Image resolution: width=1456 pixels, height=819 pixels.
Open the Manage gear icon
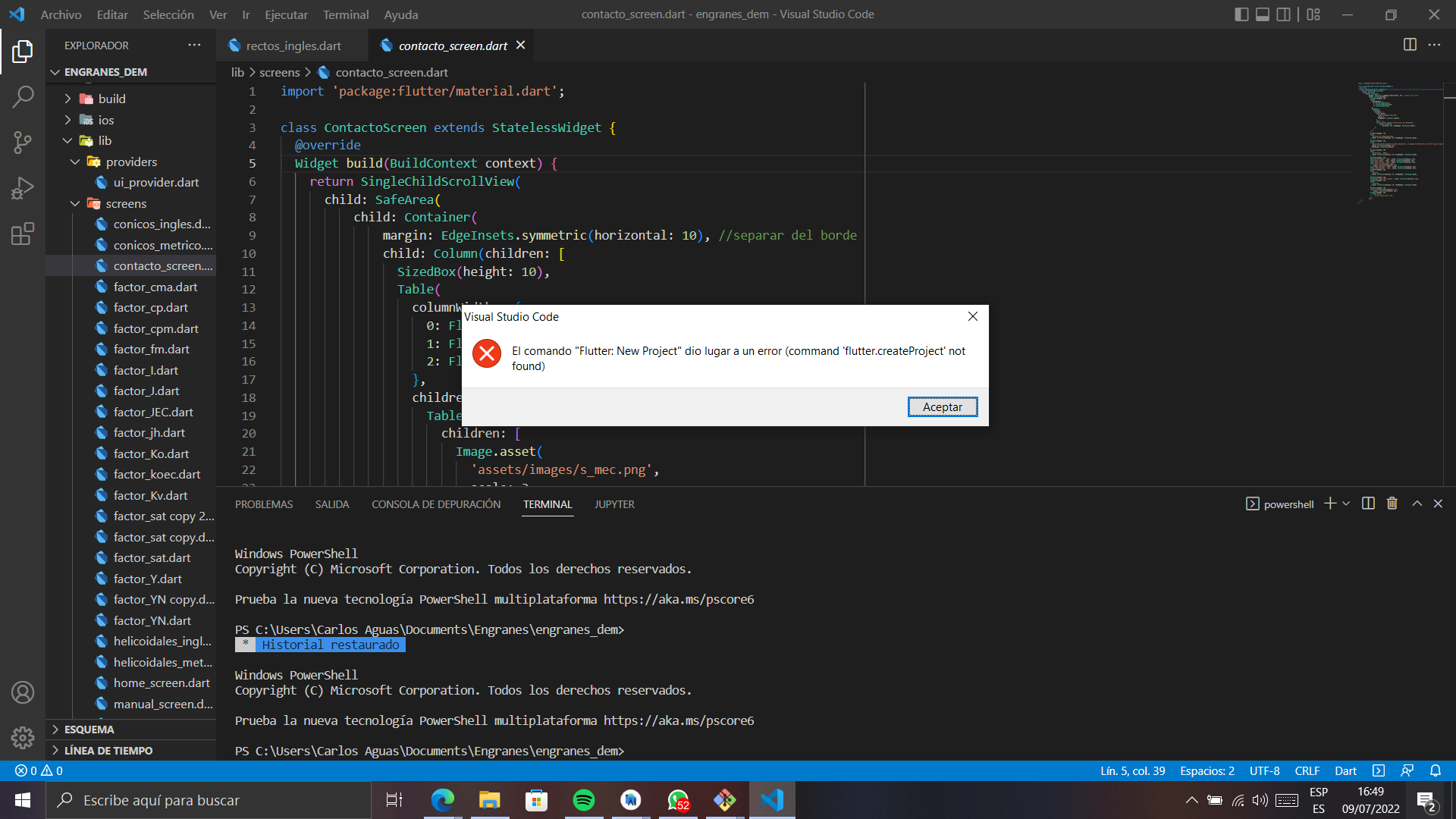[23, 737]
